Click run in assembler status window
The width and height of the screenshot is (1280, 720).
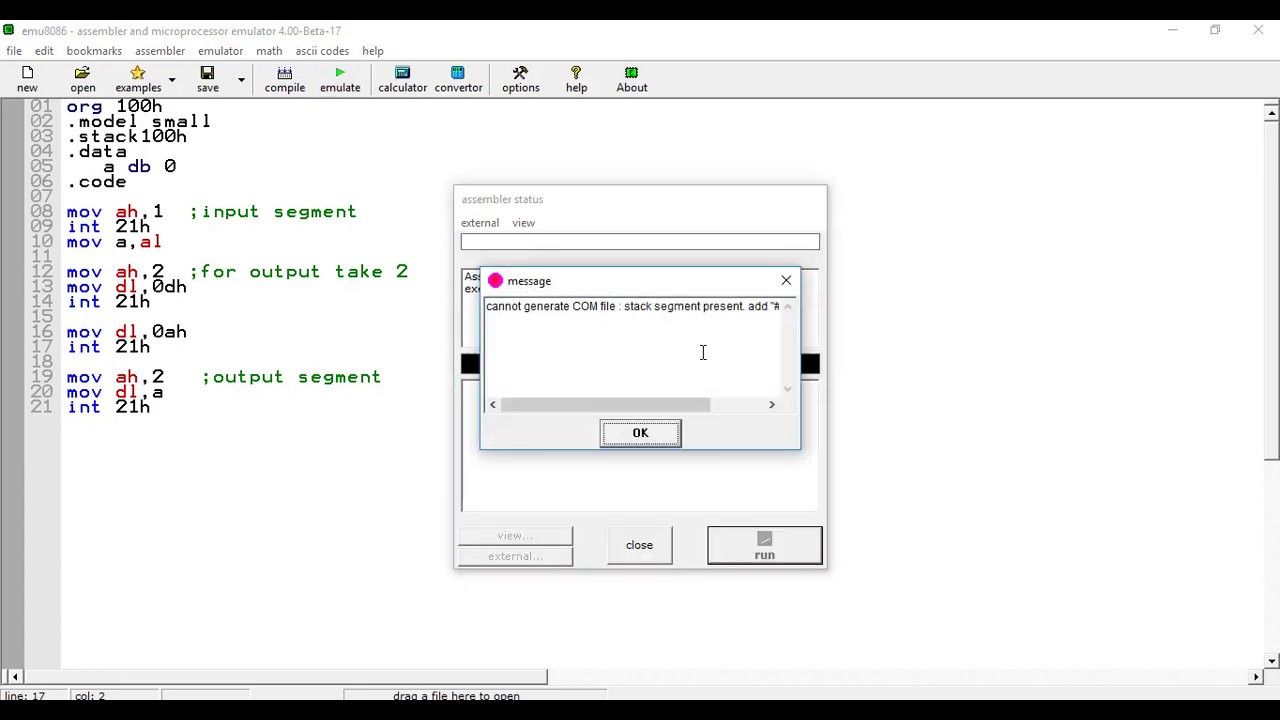click(x=764, y=545)
